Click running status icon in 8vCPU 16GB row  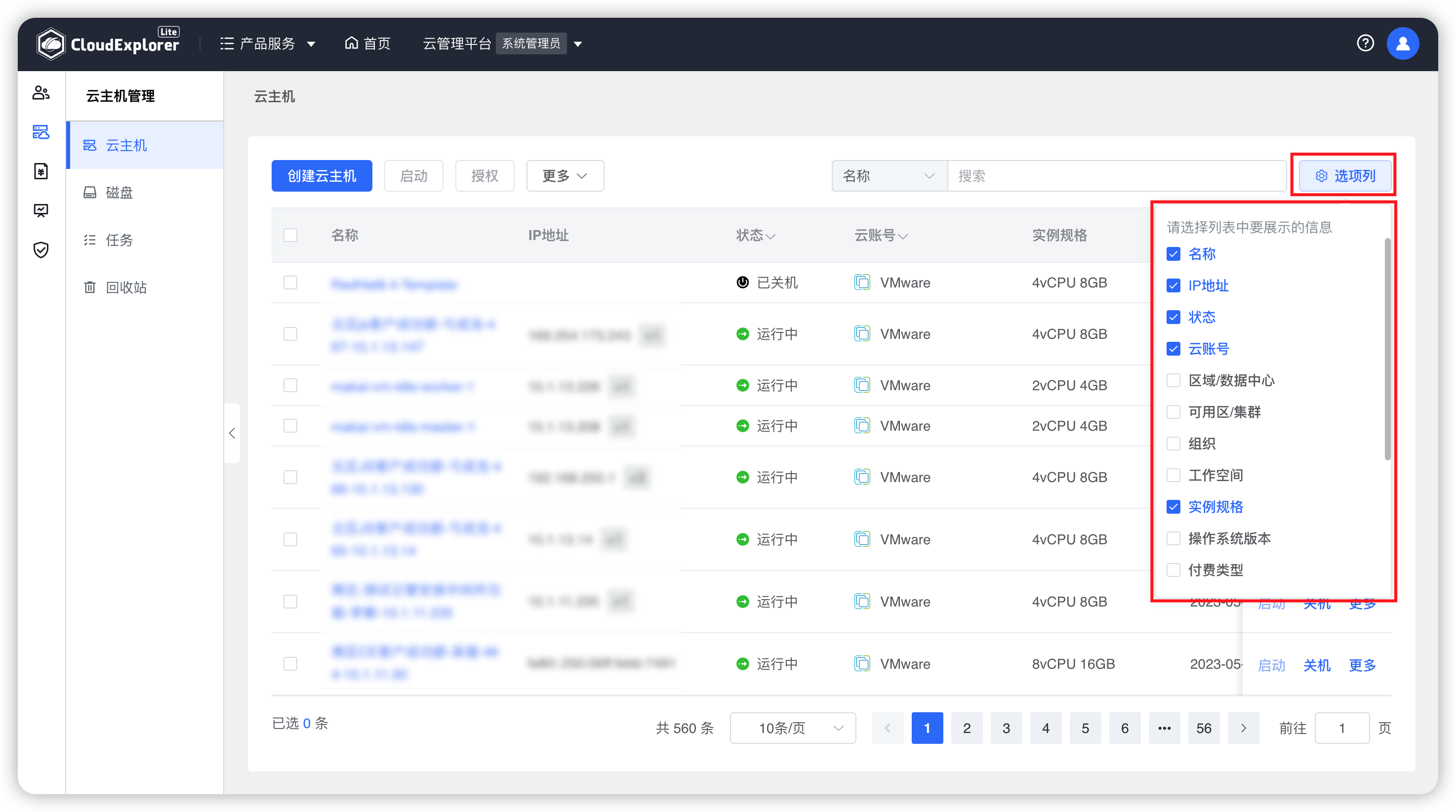[x=742, y=663]
